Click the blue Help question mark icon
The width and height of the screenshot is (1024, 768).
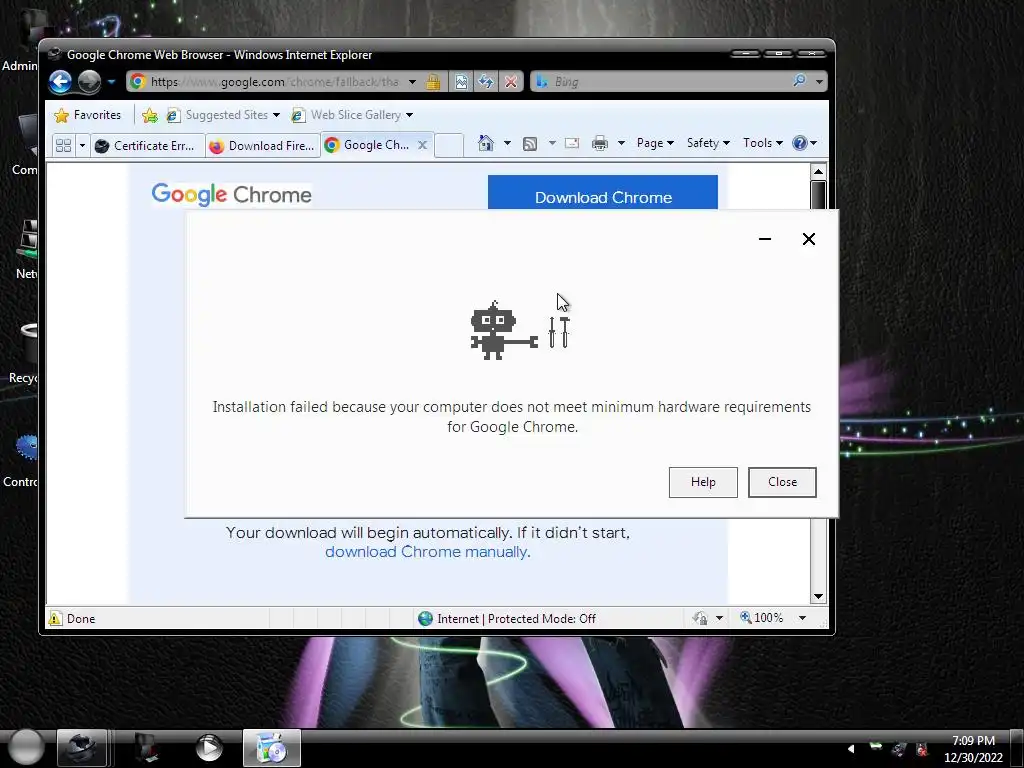(799, 143)
